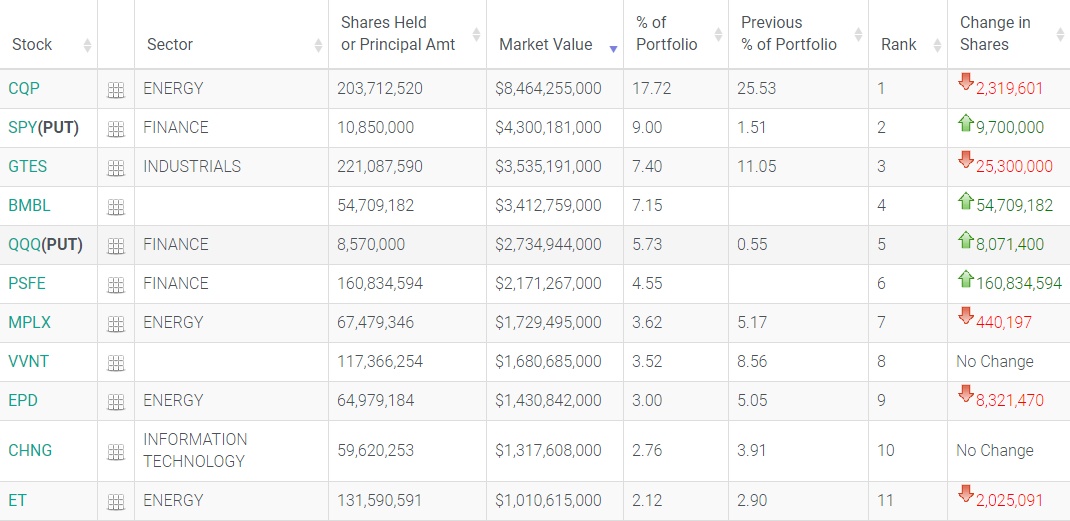Open the grid icon next to PSFE
Image resolution: width=1070 pixels, height=521 pixels.
(116, 285)
